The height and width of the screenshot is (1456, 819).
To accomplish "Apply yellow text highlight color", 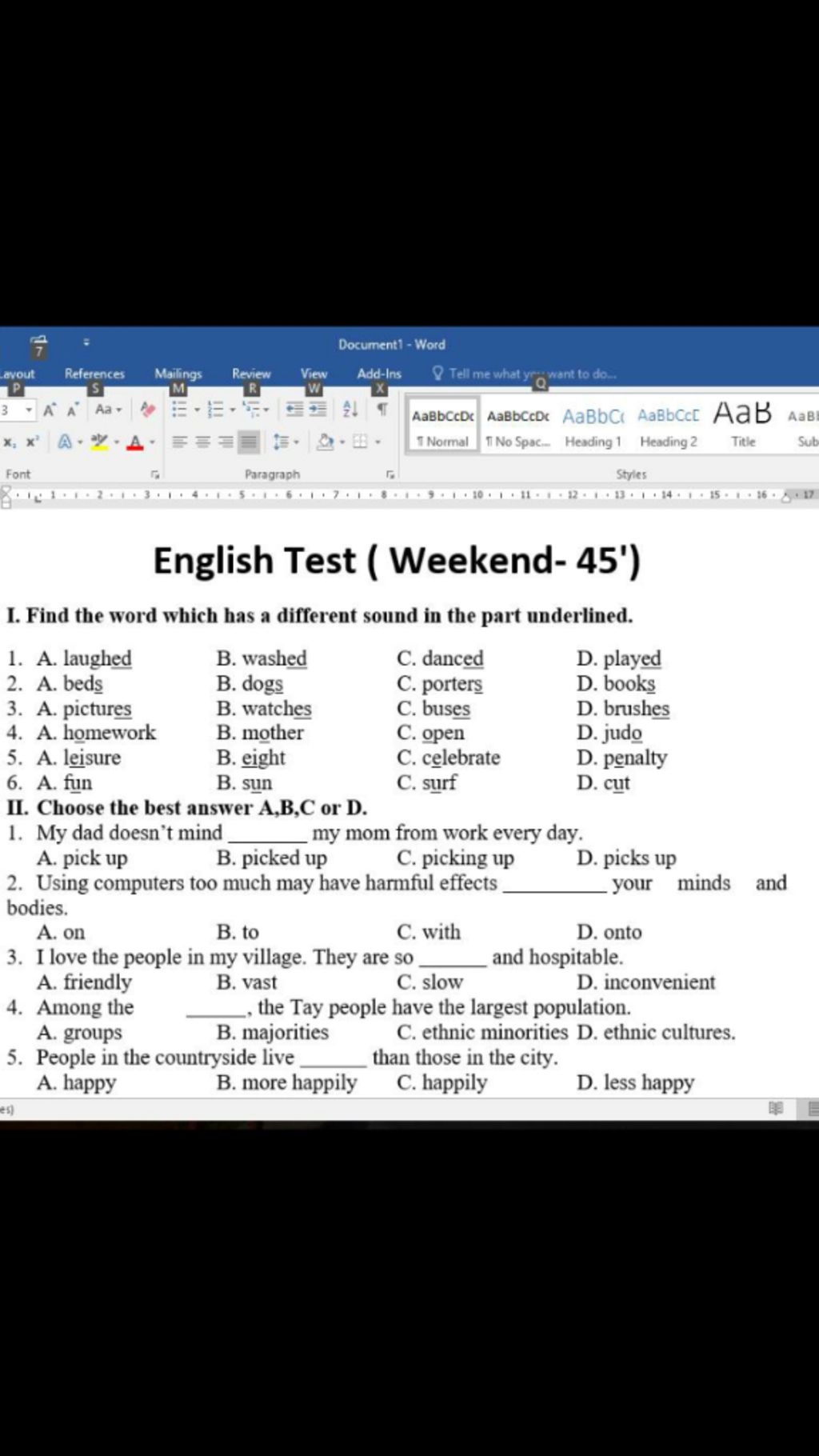I will (99, 442).
